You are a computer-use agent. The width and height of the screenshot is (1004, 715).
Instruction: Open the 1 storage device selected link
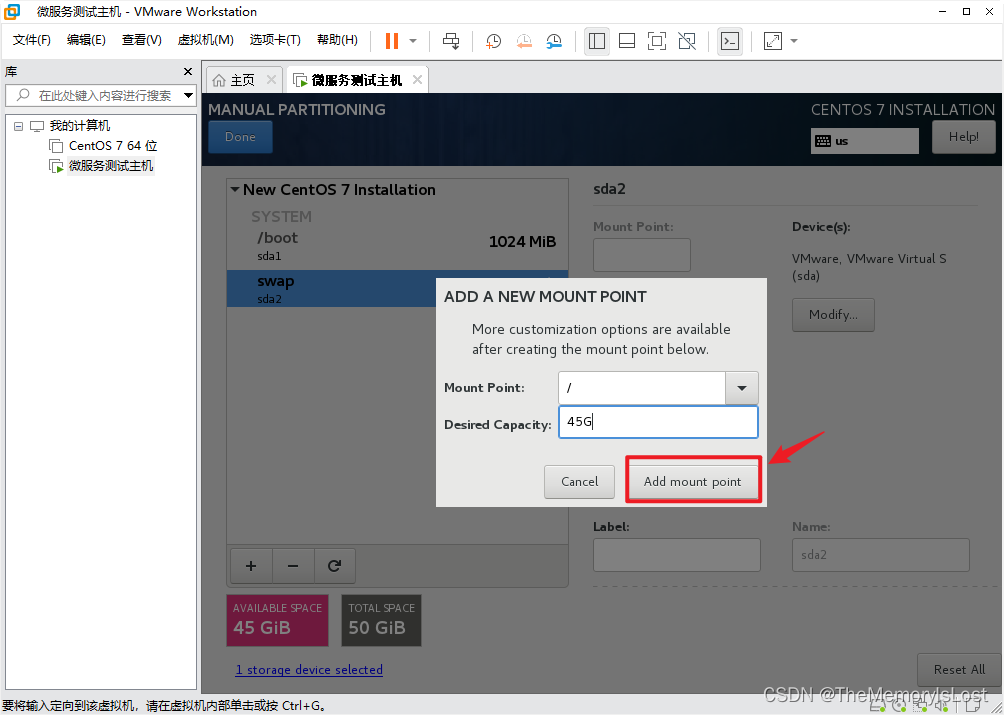click(x=309, y=670)
